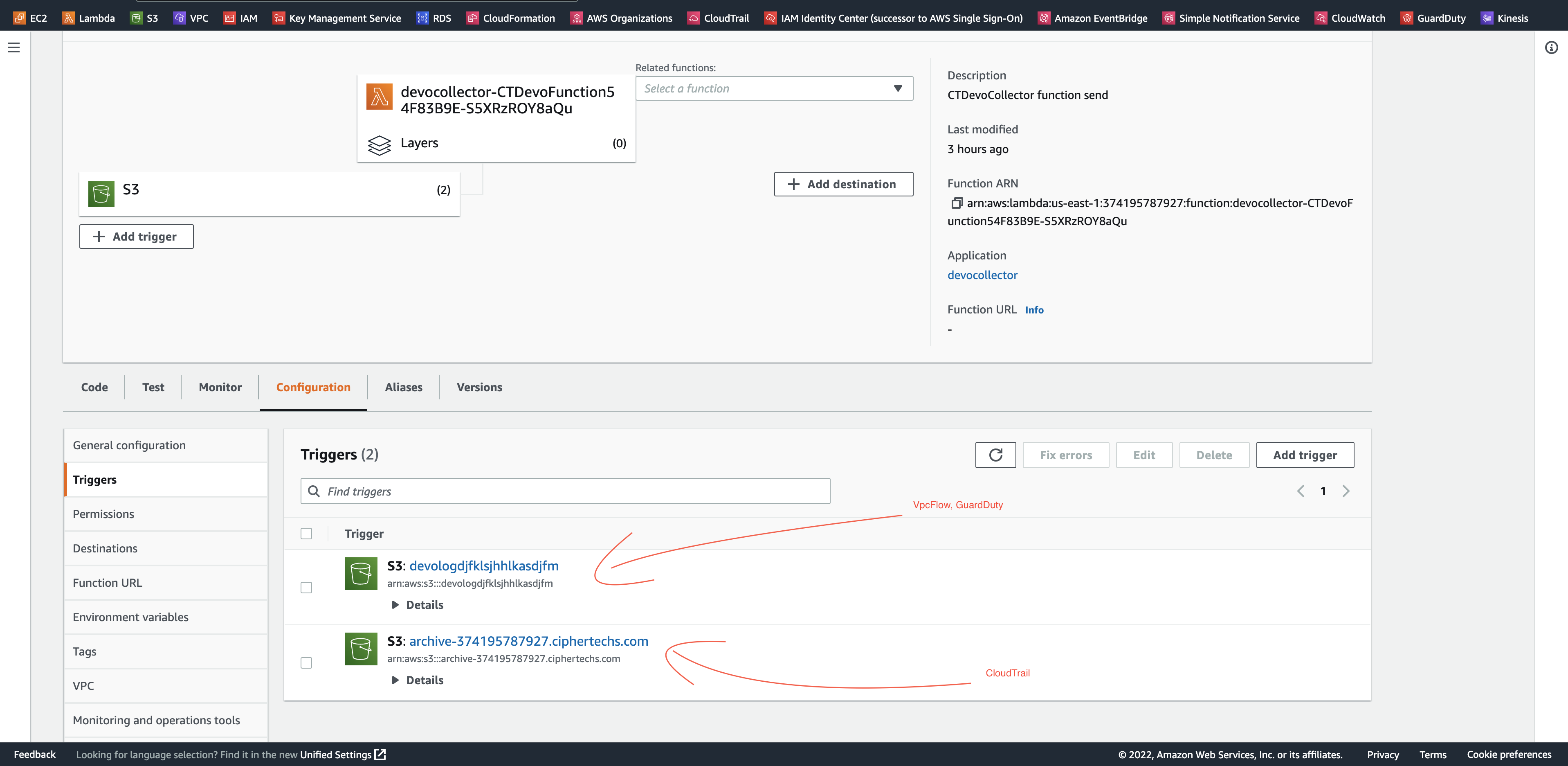The width and height of the screenshot is (1568, 766).
Task: Click the Add destination button
Action: click(843, 184)
